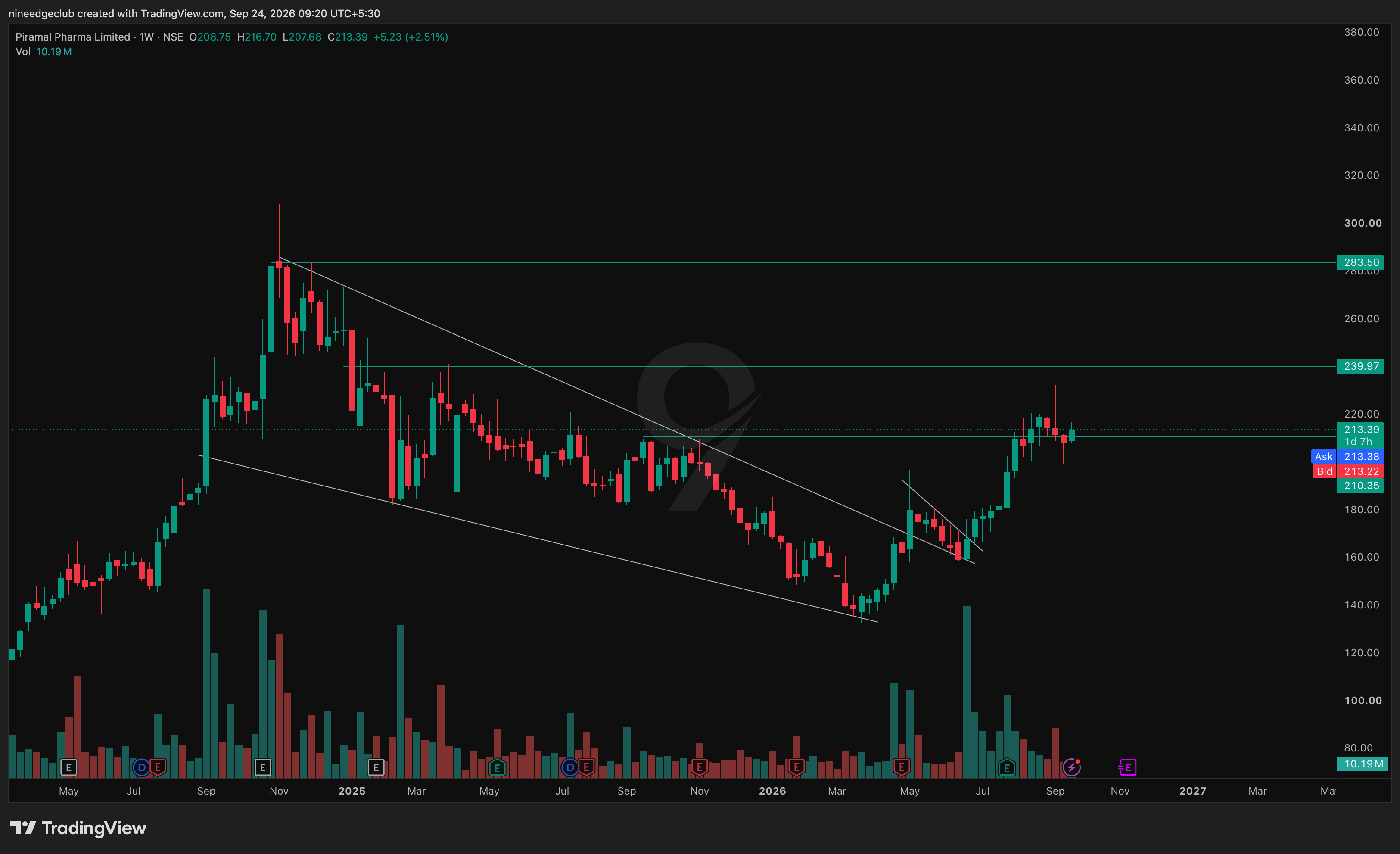Click the Vol 10.19 M indicator legend
Screen dimensions: 1400x854
coord(44,52)
